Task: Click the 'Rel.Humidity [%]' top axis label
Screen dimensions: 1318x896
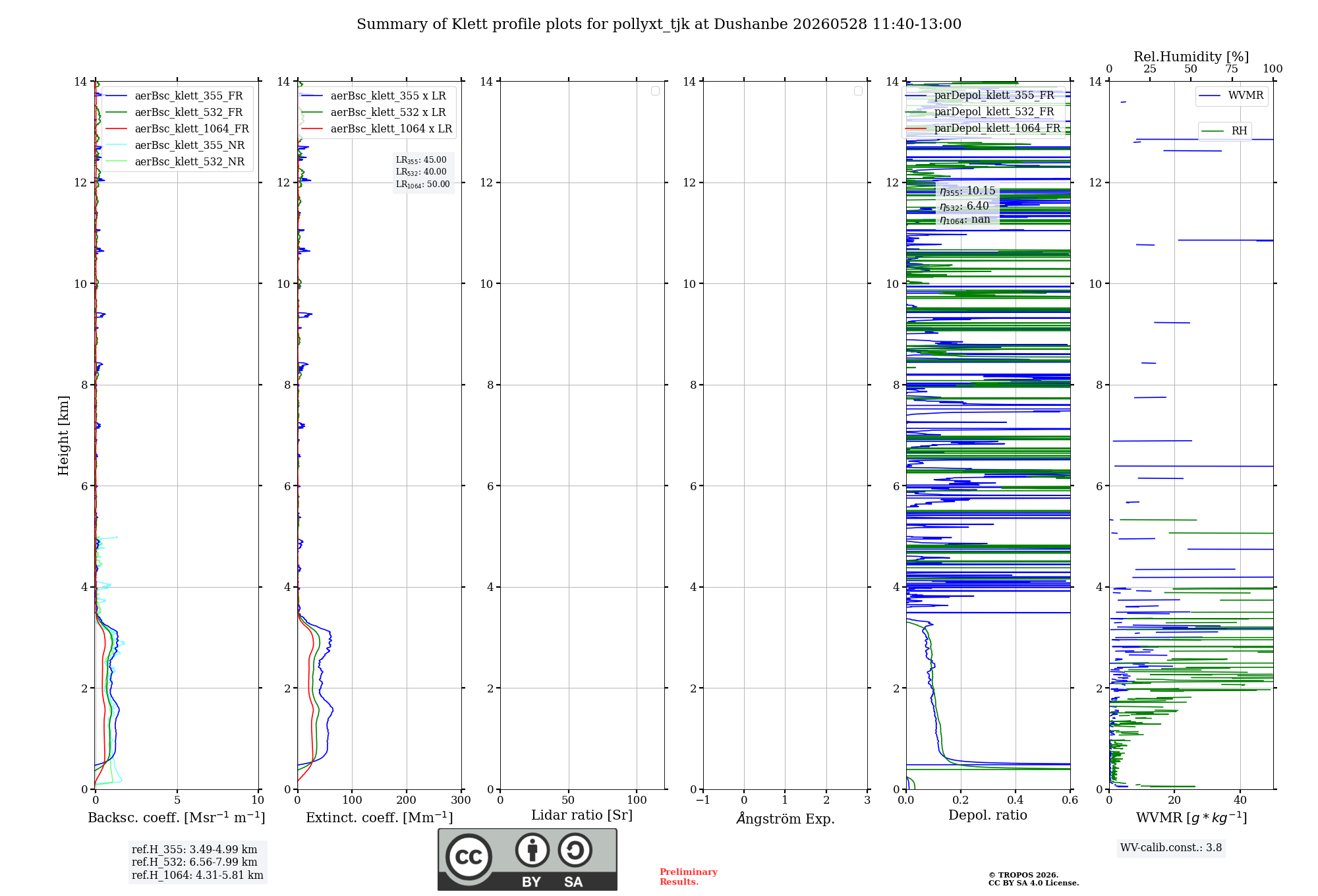Action: pyautogui.click(x=1191, y=57)
